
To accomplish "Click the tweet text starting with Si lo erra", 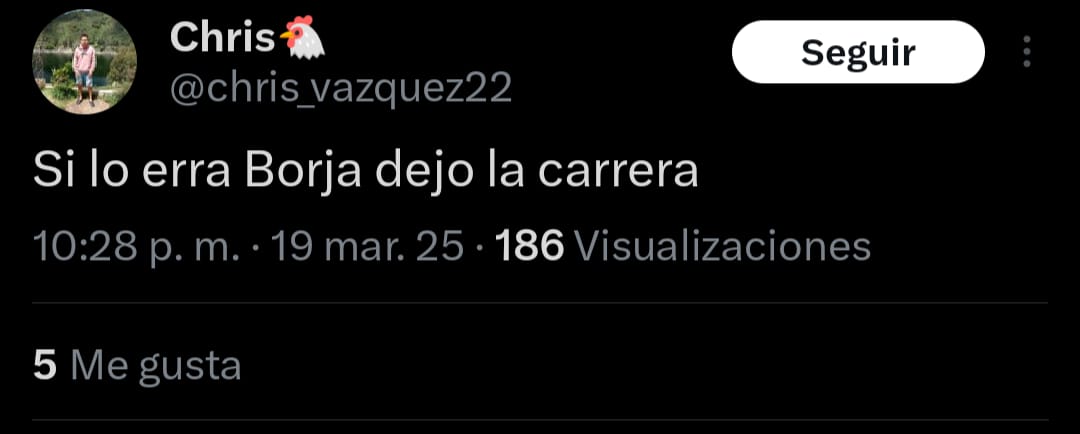I will [x=365, y=173].
